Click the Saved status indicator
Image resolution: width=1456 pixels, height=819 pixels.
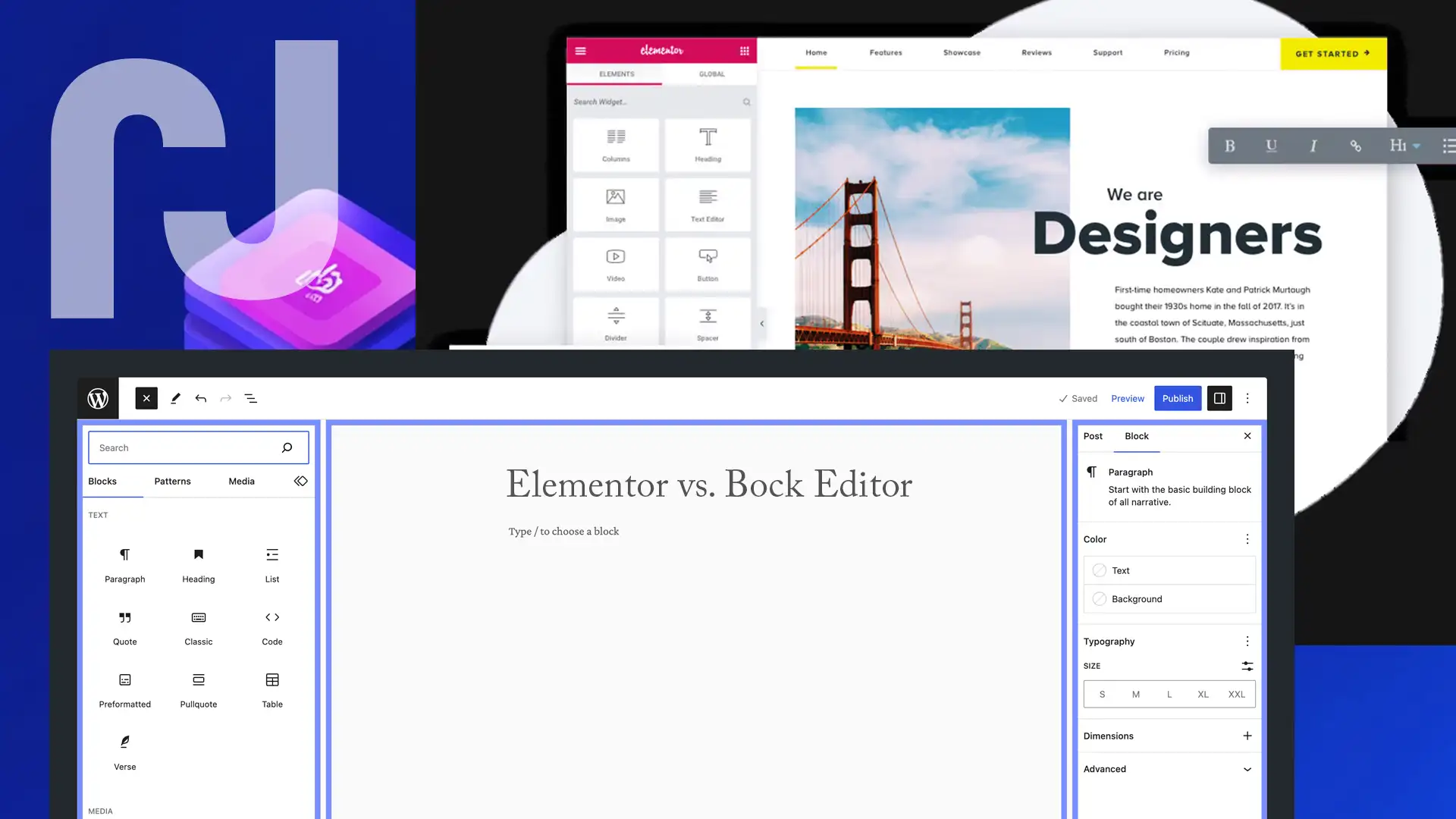coord(1078,398)
